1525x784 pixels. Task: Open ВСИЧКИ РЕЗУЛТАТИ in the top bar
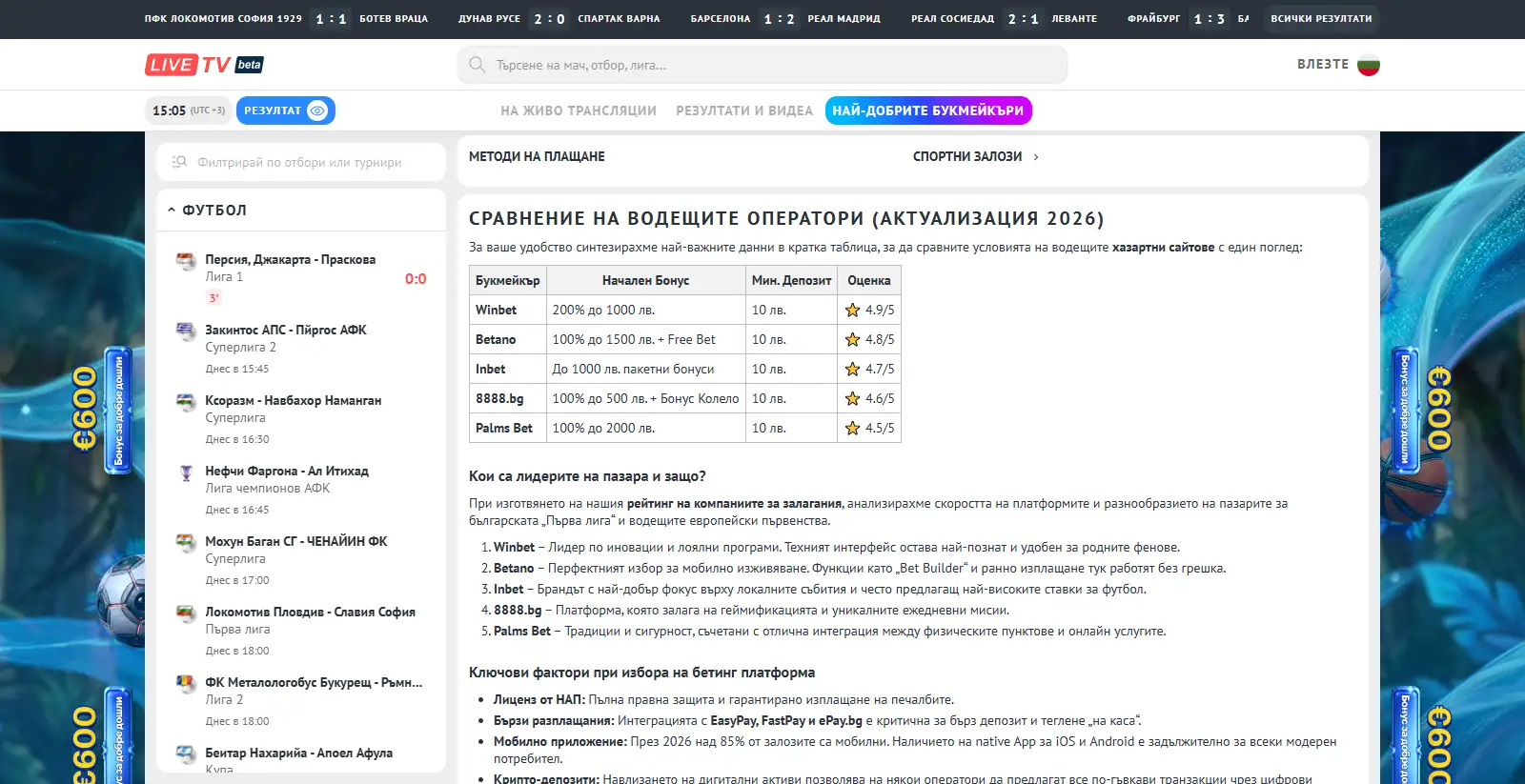(x=1321, y=18)
